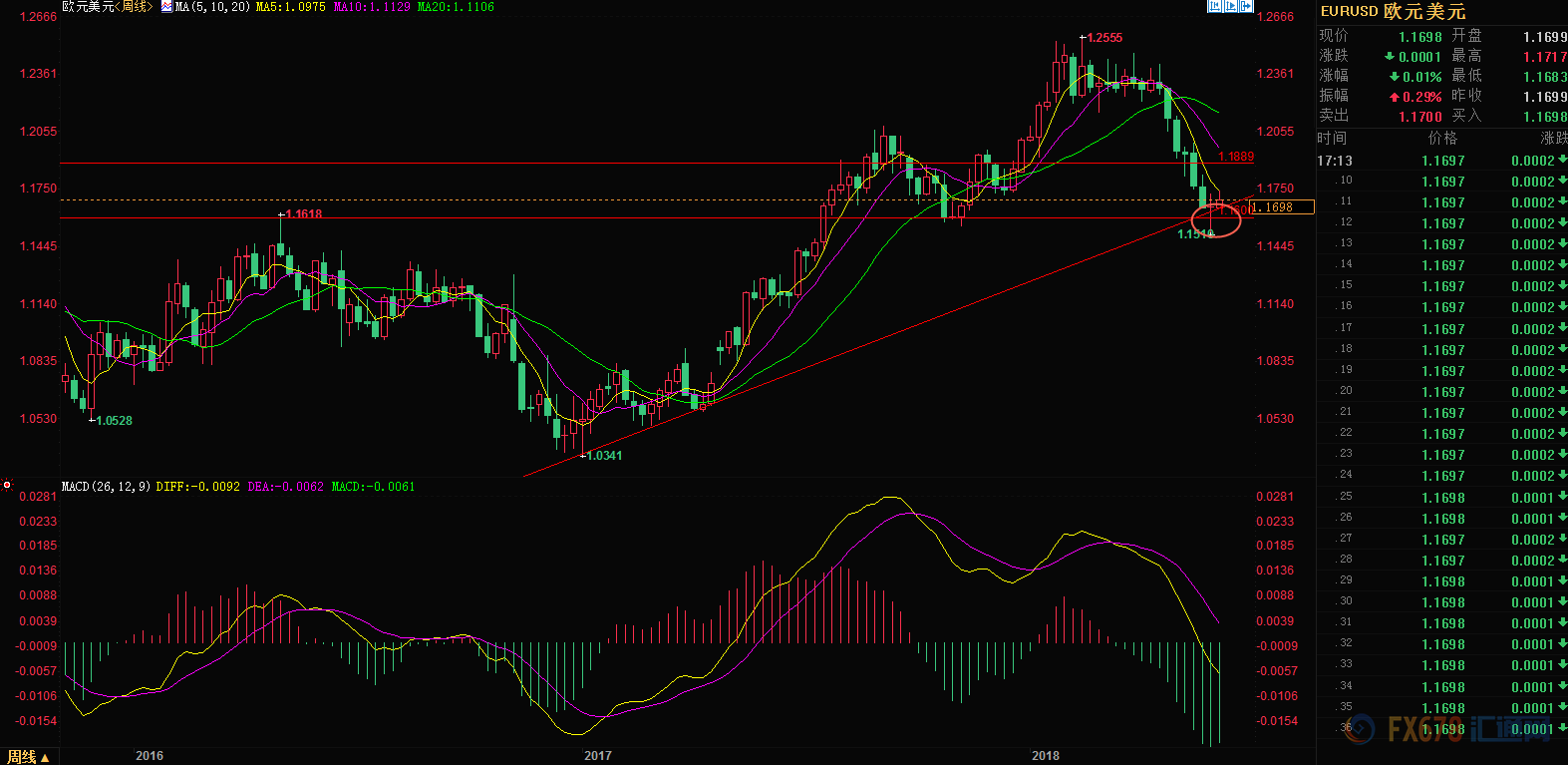Click the 欧元美元<周线> chart title

[x=108, y=6]
